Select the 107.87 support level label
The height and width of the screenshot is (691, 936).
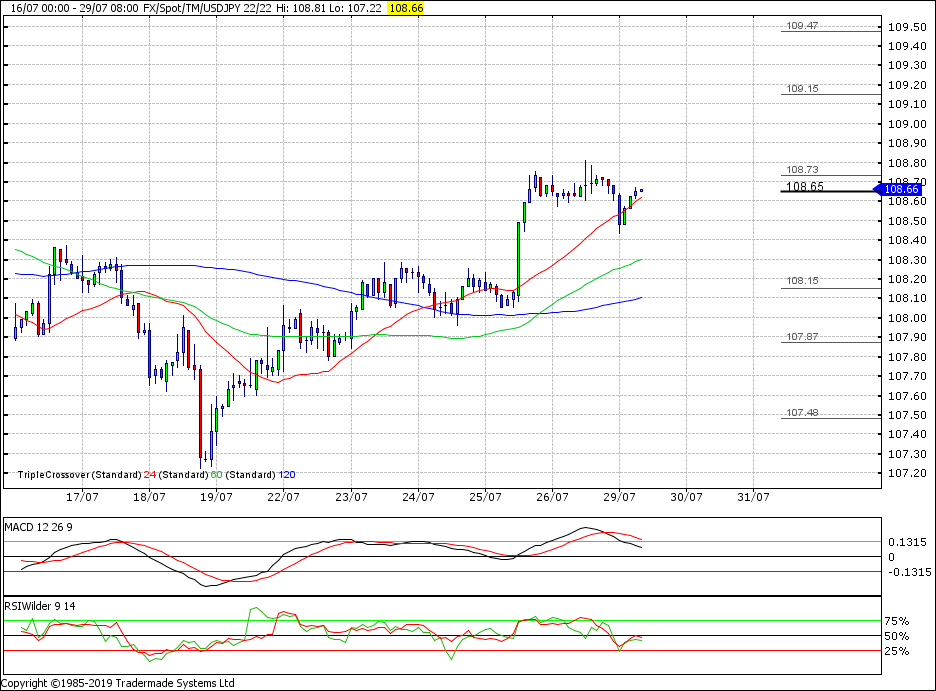pyautogui.click(x=802, y=337)
